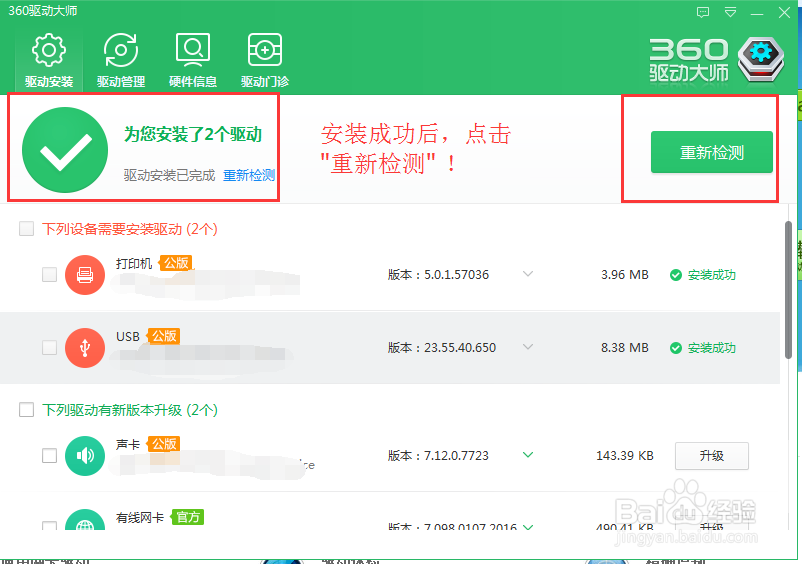
Task: Click the green sound card speaker icon
Action: click(85, 456)
